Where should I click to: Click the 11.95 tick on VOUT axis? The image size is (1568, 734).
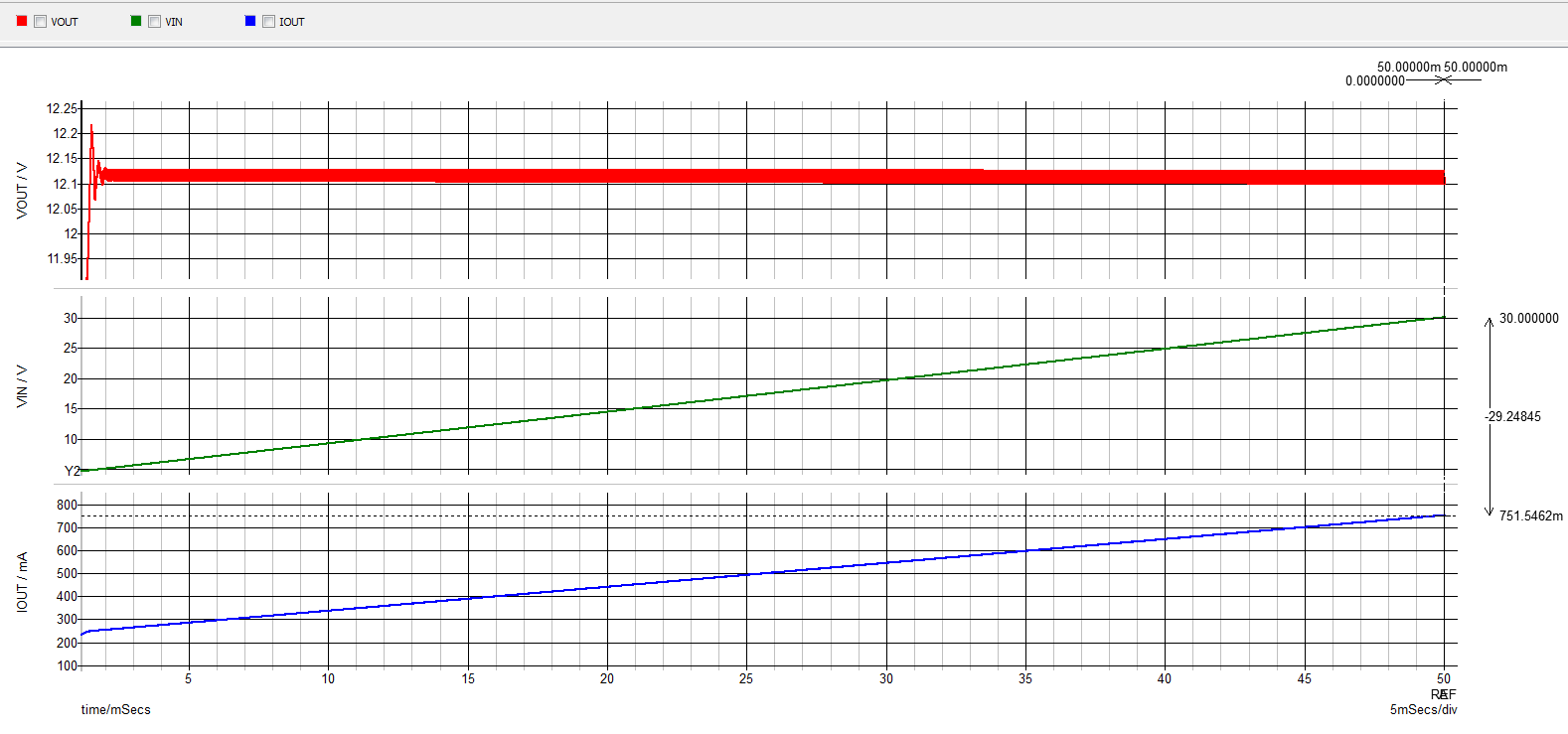click(x=62, y=258)
